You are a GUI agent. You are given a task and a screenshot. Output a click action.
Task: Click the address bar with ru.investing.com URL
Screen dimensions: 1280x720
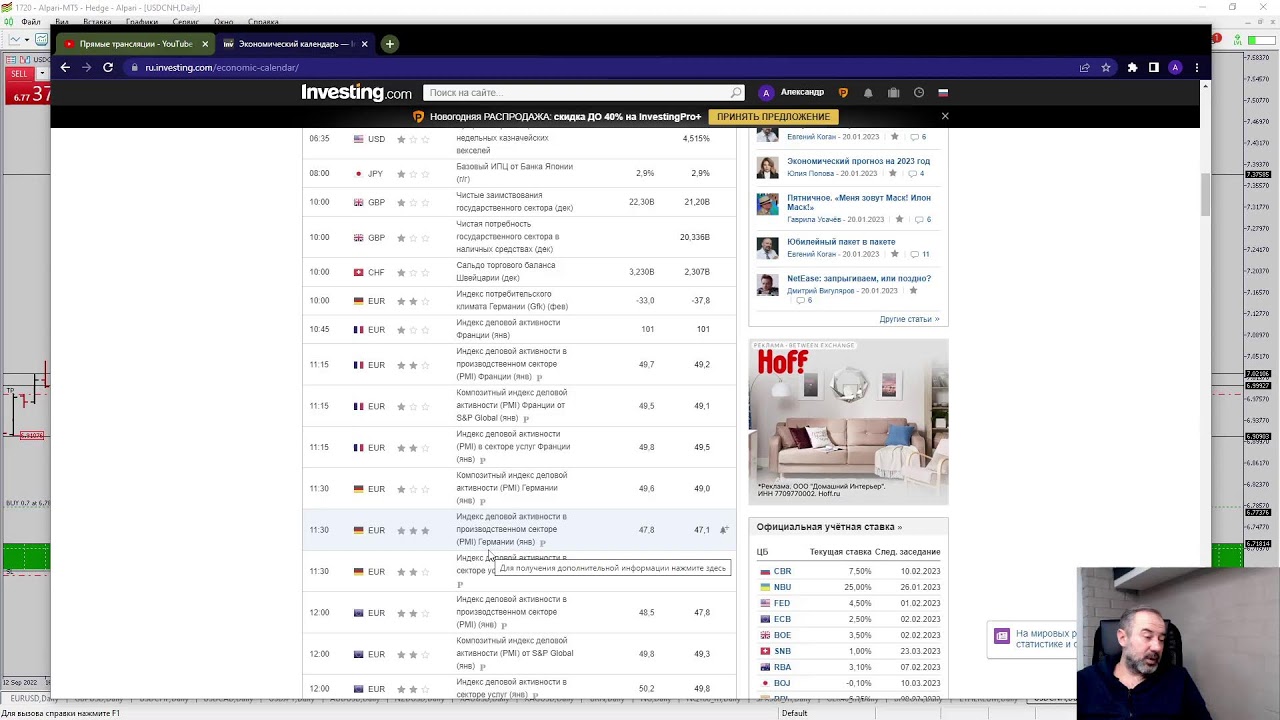click(x=600, y=67)
